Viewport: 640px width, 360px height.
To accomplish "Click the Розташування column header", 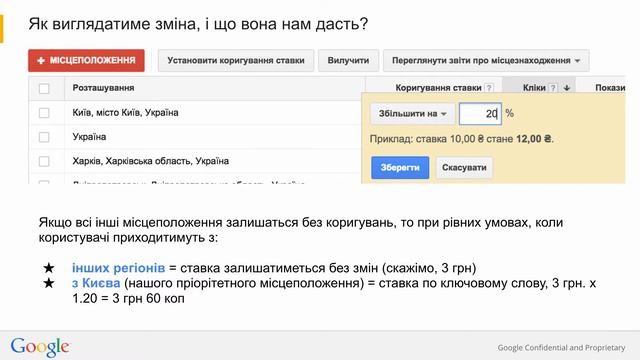I will (x=103, y=88).
